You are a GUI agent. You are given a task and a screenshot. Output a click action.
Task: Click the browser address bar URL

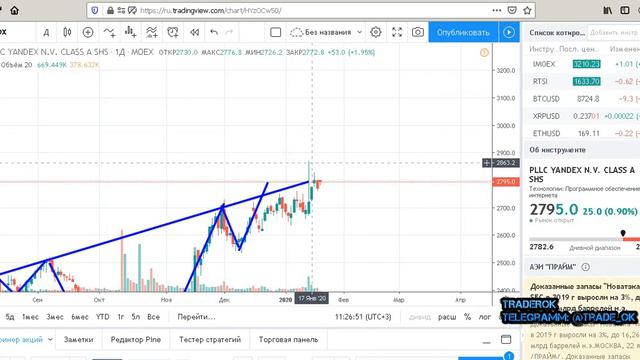click(211, 10)
